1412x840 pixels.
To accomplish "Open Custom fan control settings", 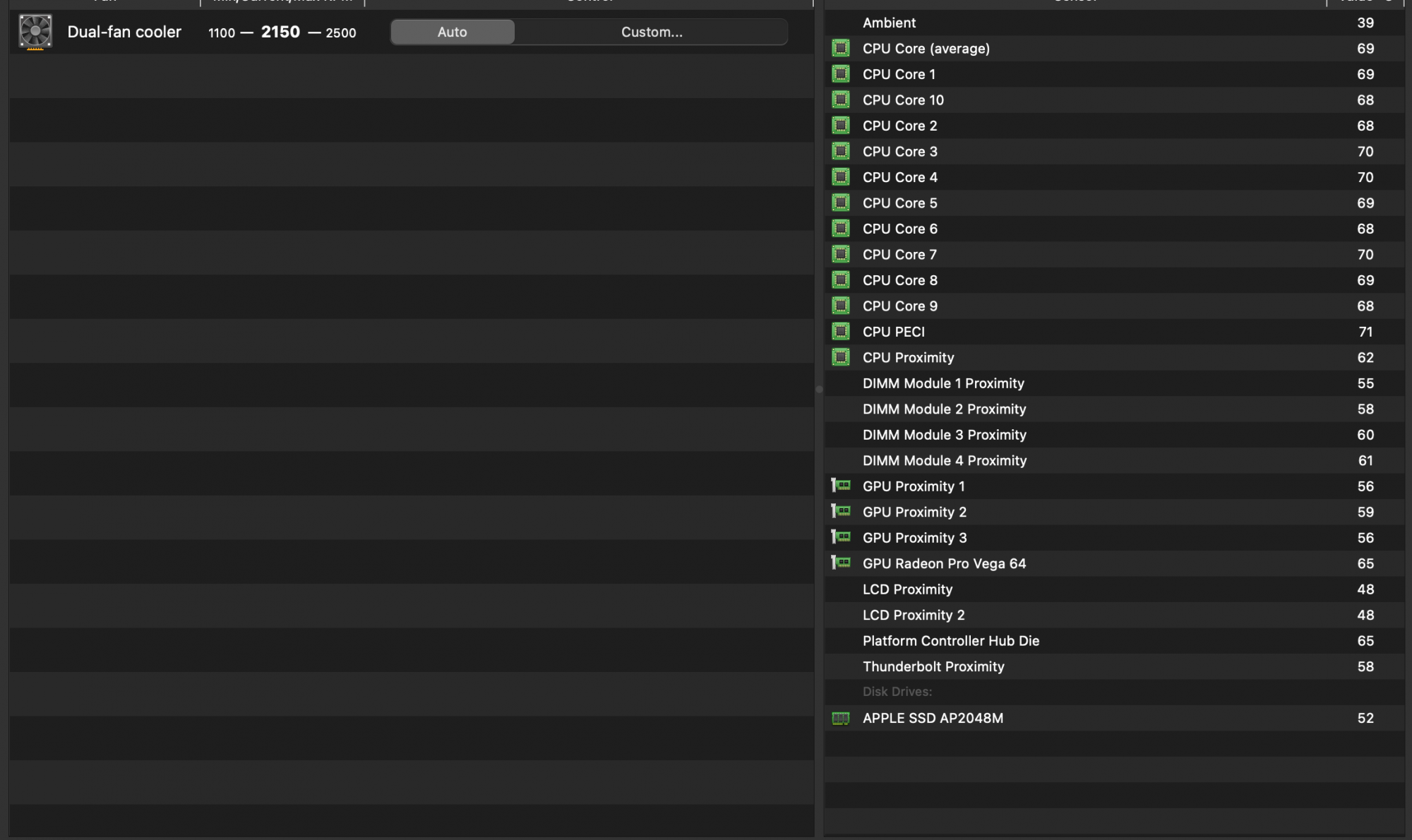I will [651, 32].
